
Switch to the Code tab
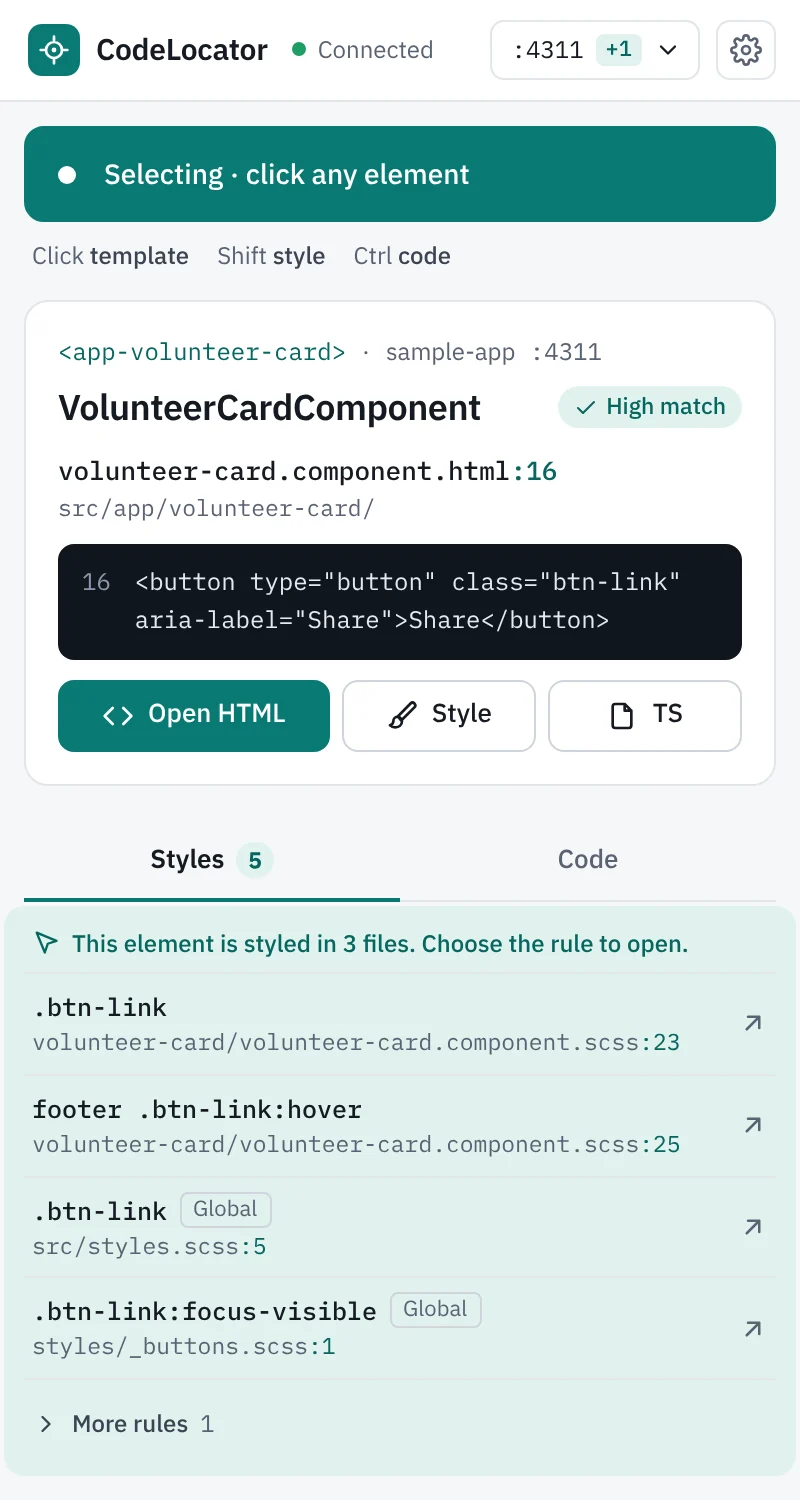click(x=588, y=860)
